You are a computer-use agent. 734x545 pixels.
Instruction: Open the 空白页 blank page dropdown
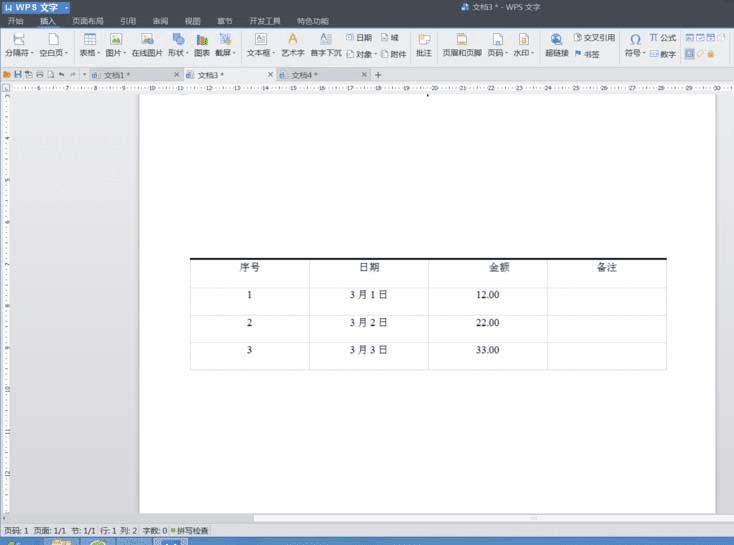tap(53, 53)
